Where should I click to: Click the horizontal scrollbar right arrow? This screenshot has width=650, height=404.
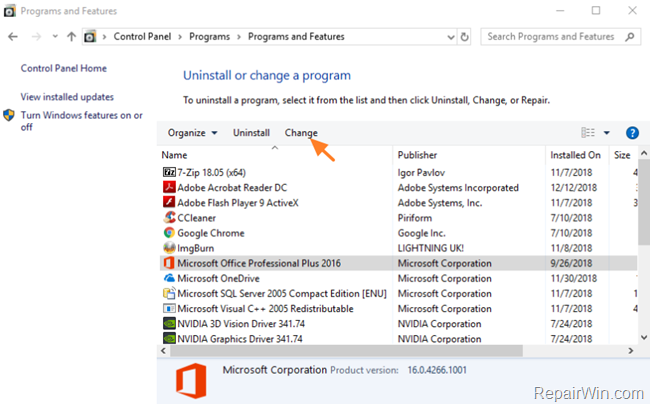631,351
